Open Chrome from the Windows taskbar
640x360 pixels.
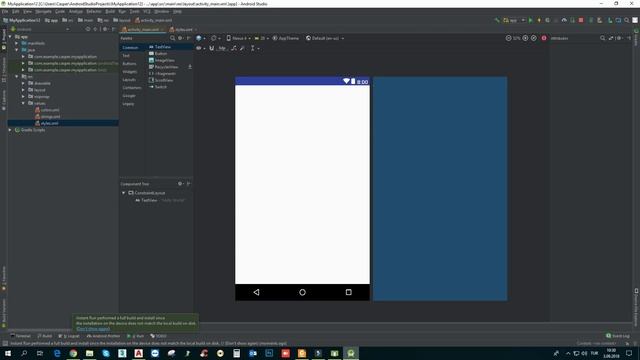point(73,353)
